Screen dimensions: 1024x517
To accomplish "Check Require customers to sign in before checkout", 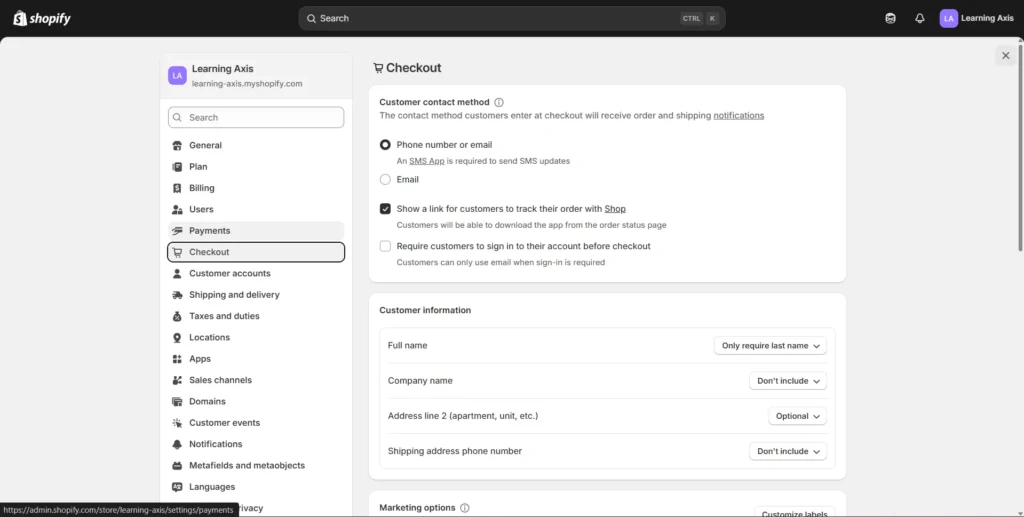I will tap(385, 246).
